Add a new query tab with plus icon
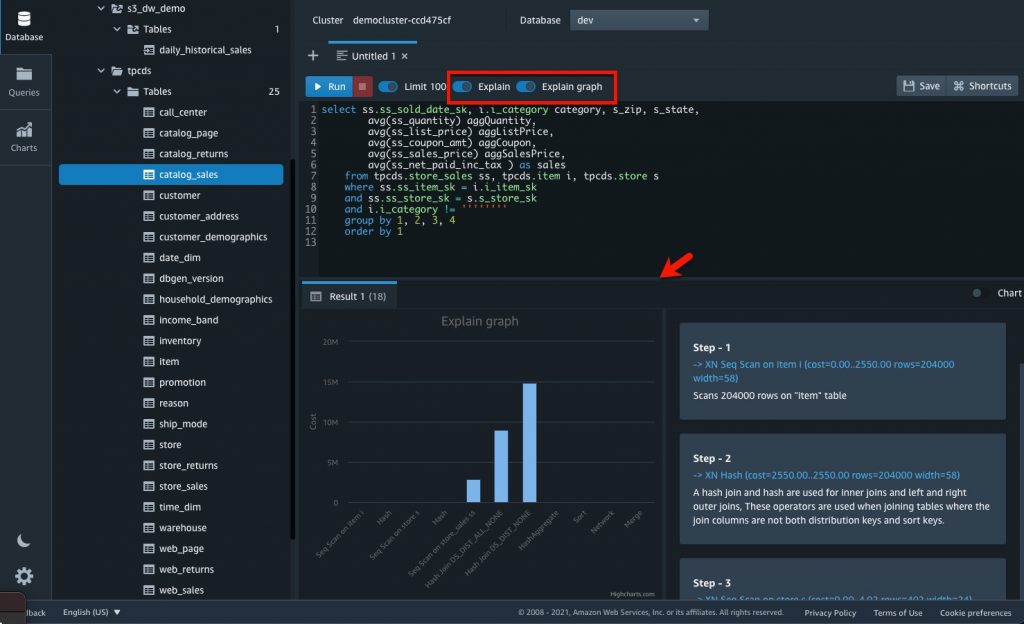 (313, 55)
